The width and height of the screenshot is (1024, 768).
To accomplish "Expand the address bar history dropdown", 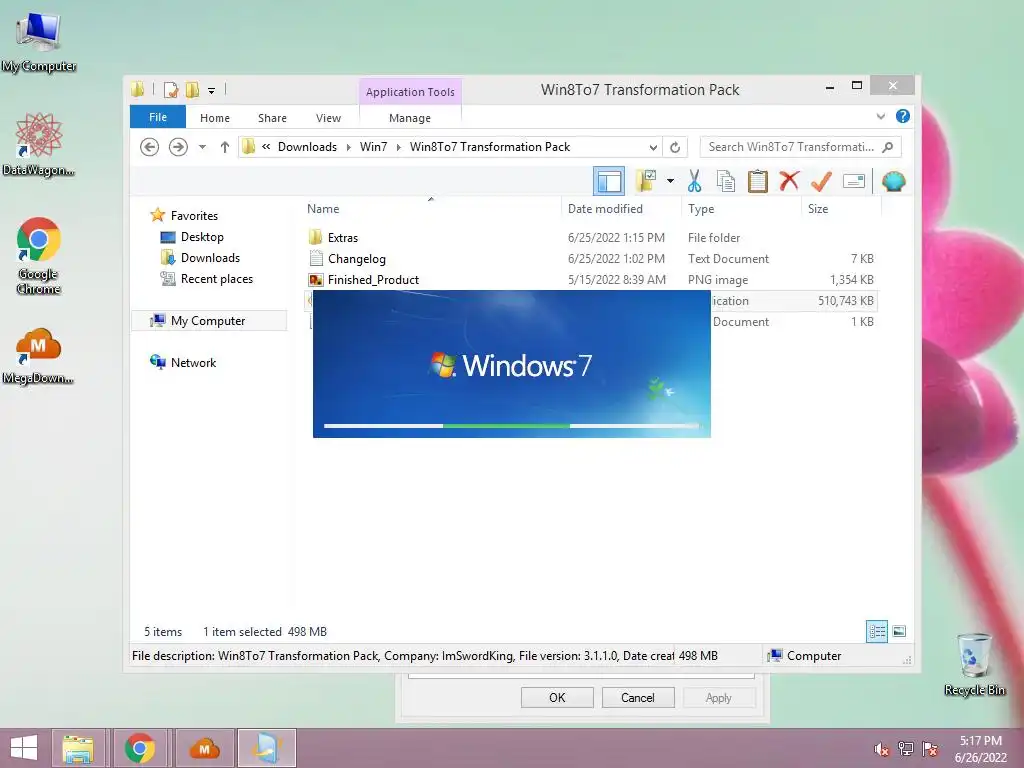I will (x=652, y=147).
